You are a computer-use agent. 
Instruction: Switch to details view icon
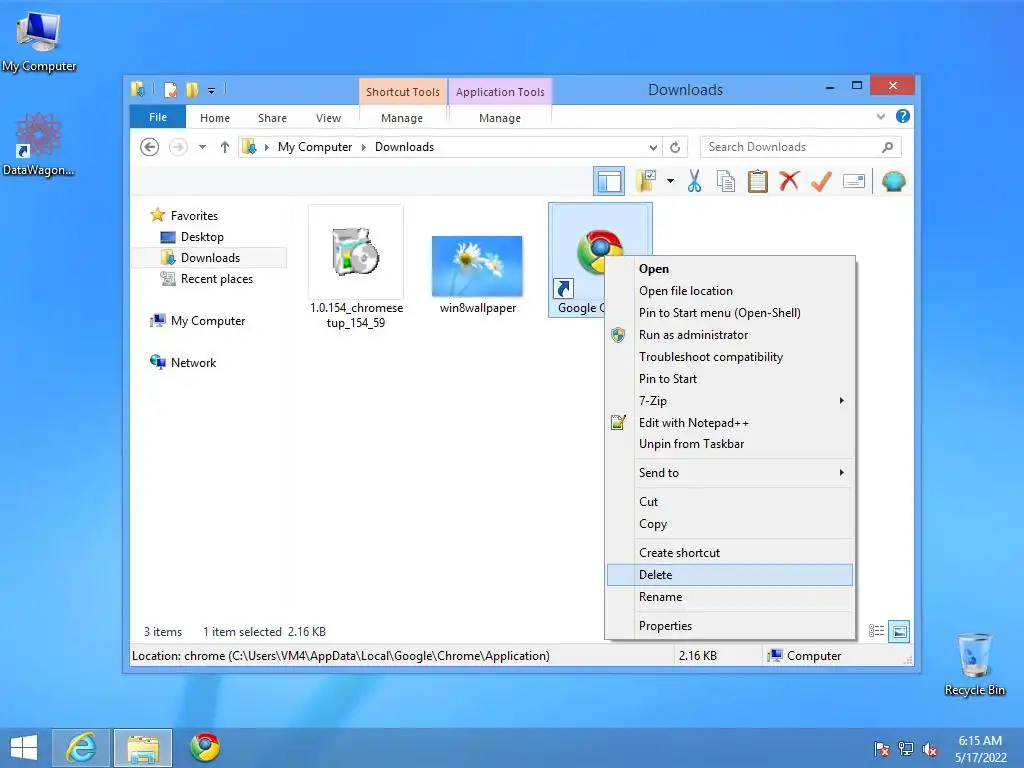tap(876, 631)
